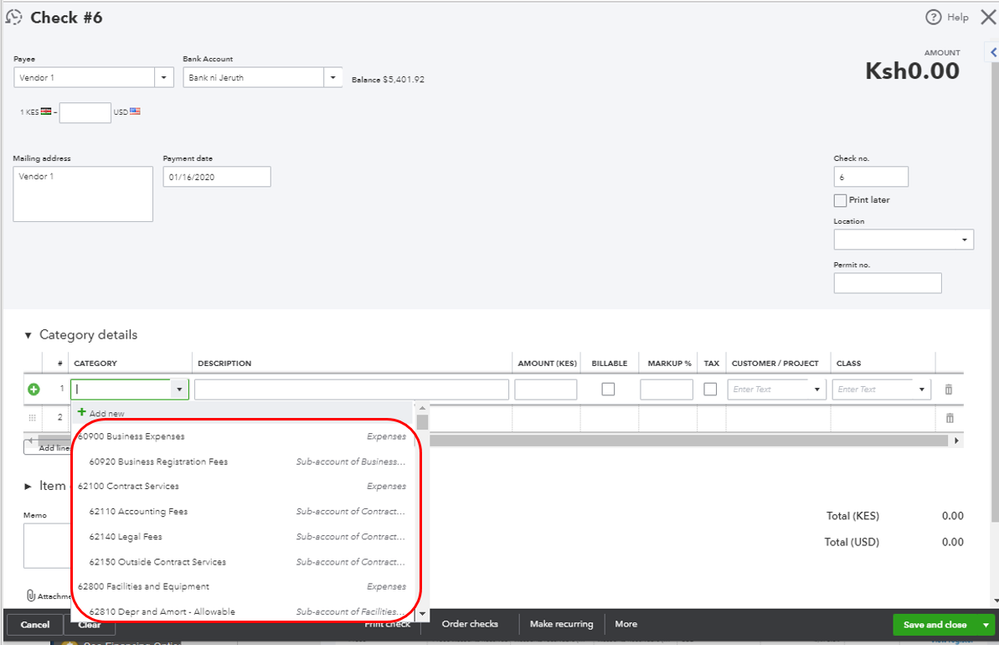The height and width of the screenshot is (645, 999).
Task: Click the category list scrollbar down arrow
Action: [x=422, y=614]
